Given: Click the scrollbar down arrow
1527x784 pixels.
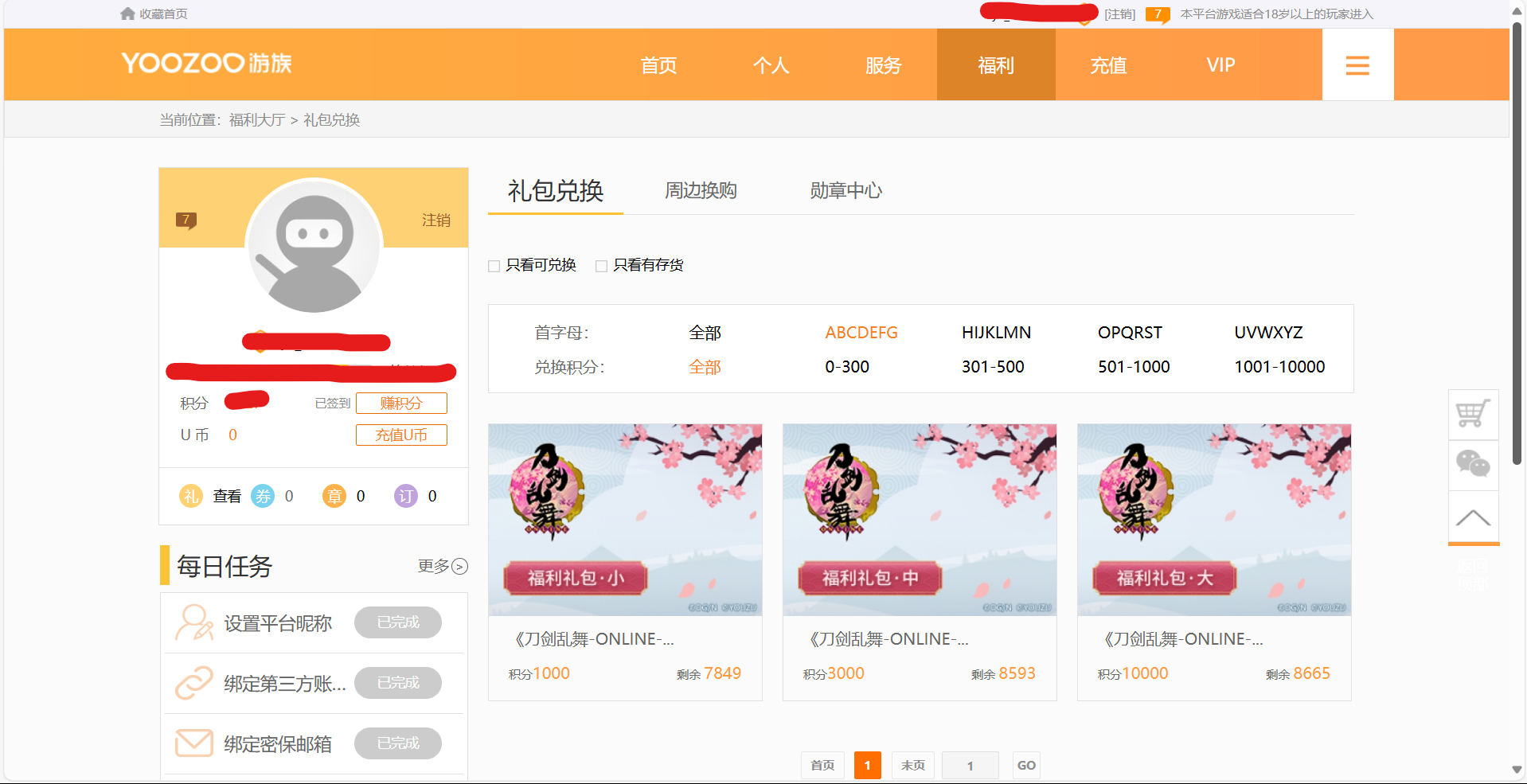Looking at the screenshot, I should tap(1517, 770).
